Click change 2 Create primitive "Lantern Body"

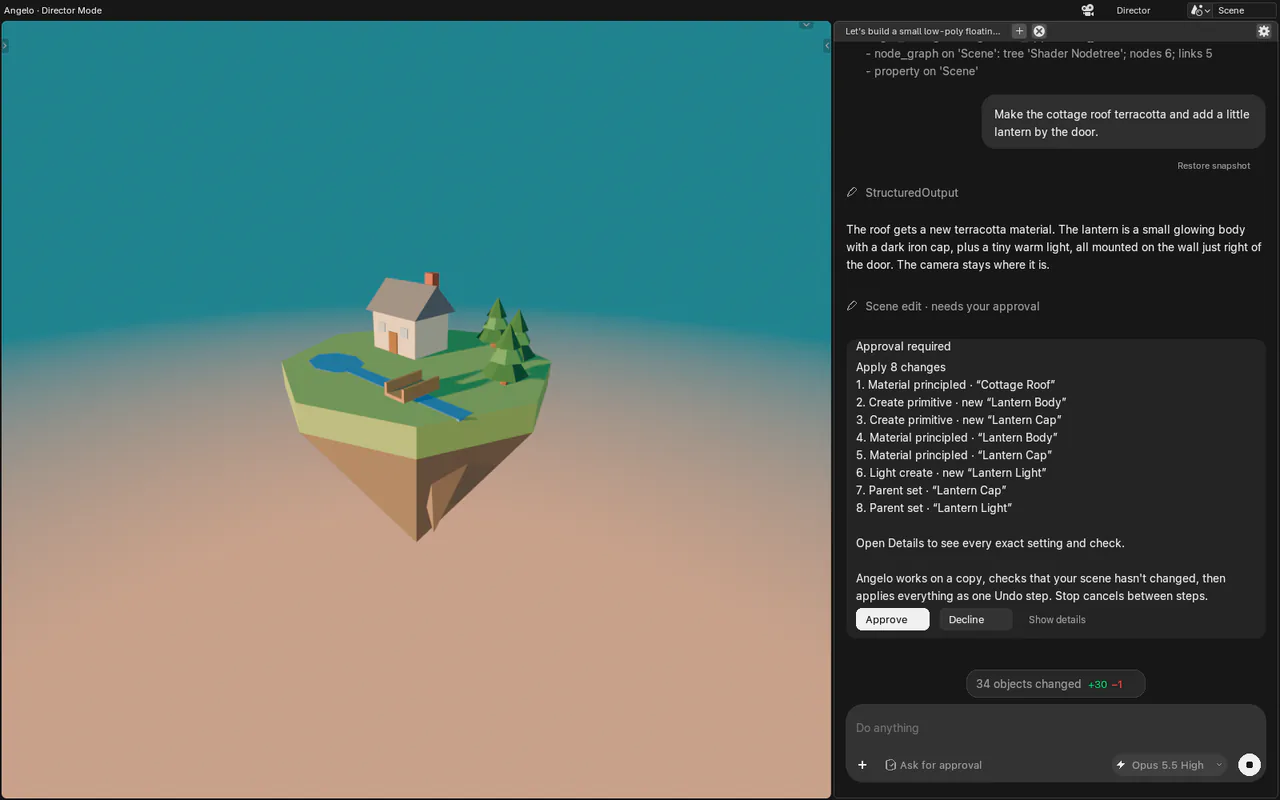coord(961,402)
